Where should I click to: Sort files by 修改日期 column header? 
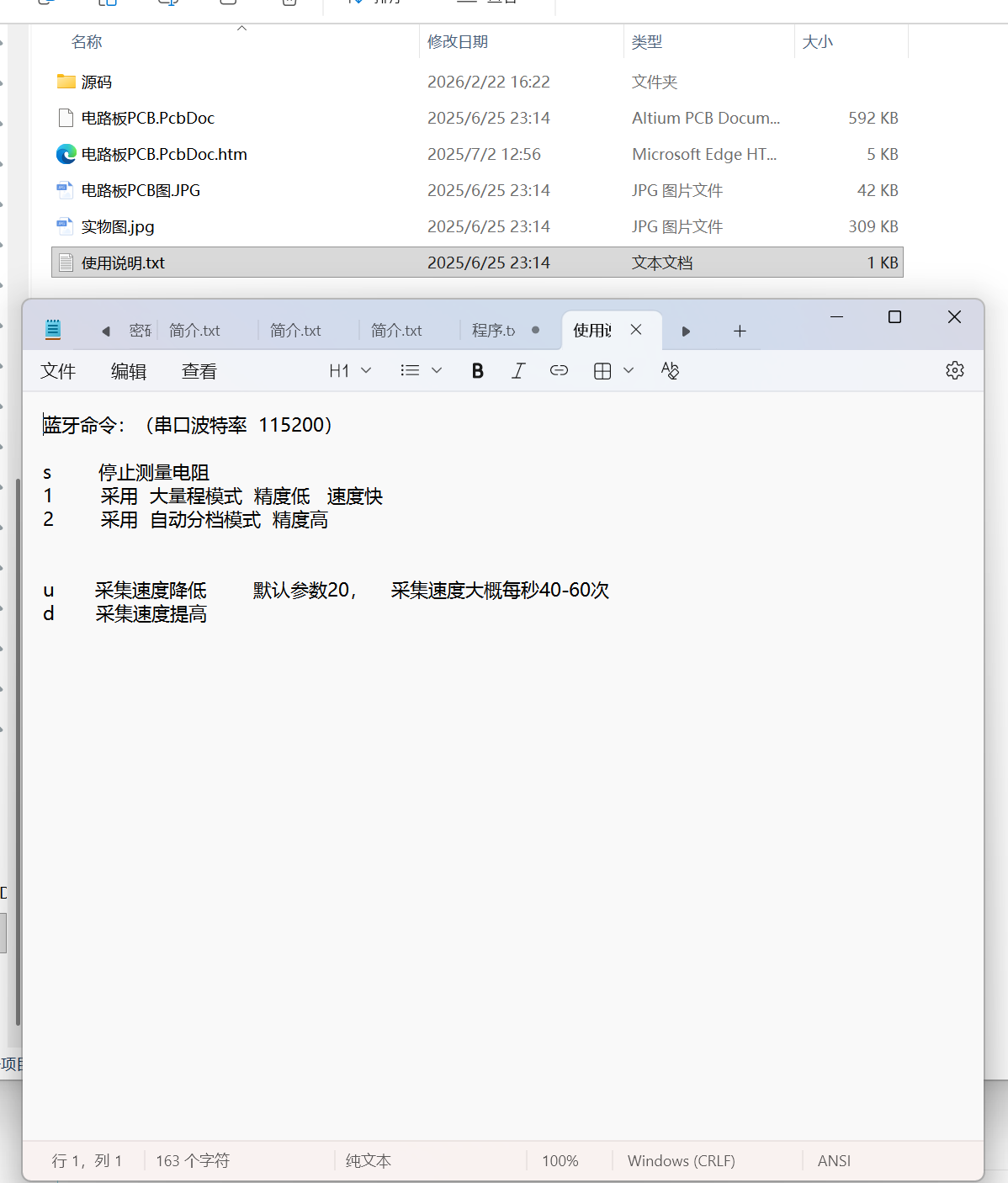tap(458, 42)
